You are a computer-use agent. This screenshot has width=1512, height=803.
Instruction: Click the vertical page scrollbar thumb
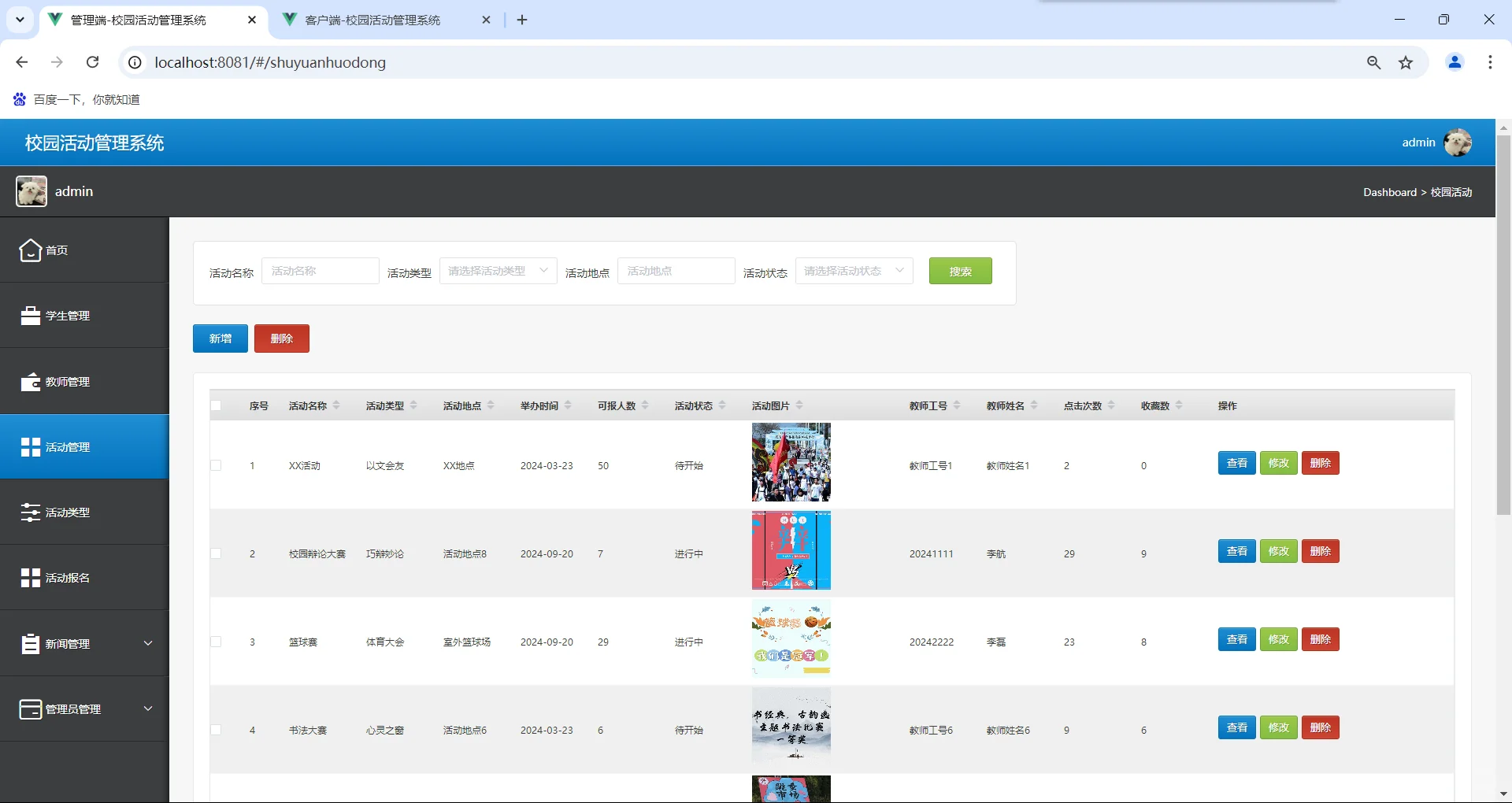1503,325
